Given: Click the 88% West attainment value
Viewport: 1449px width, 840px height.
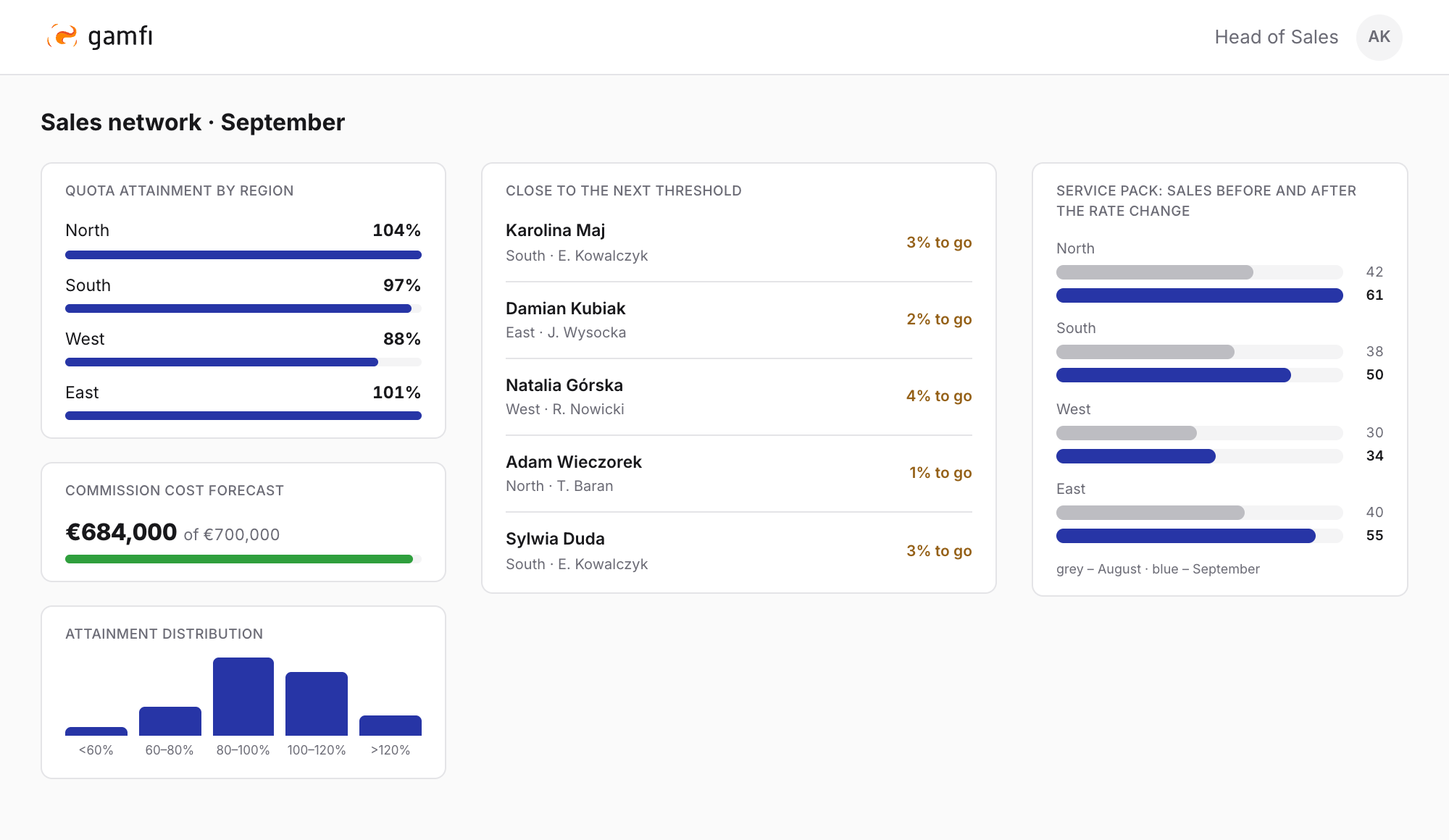Looking at the screenshot, I should (x=402, y=339).
